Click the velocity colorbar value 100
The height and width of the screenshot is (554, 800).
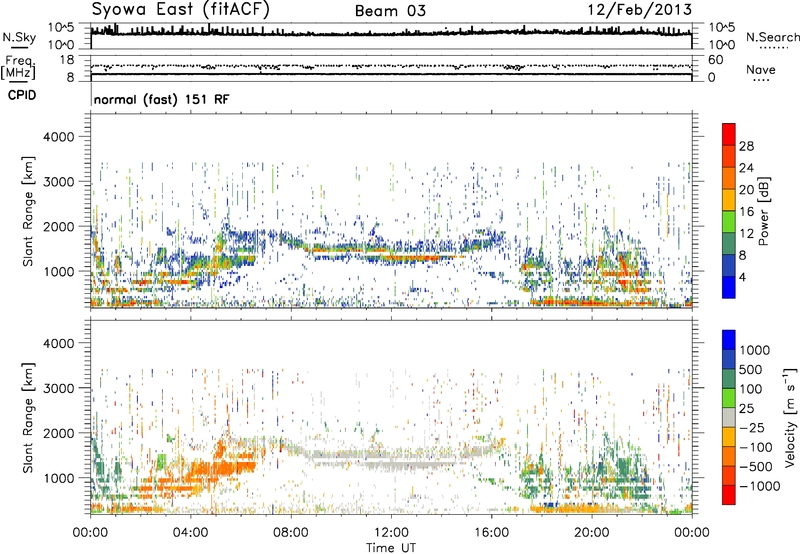pyautogui.click(x=751, y=389)
